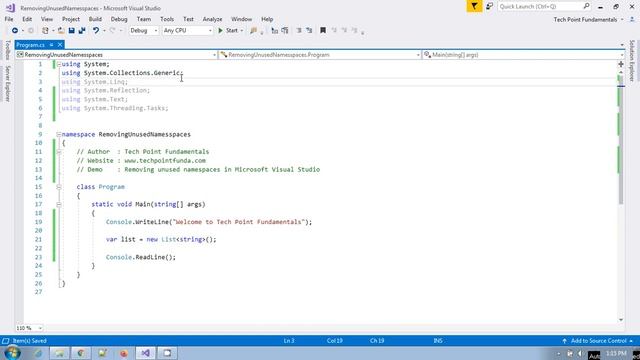Open the Edit menu
The width and height of the screenshot is (640, 360).
coord(27,19)
